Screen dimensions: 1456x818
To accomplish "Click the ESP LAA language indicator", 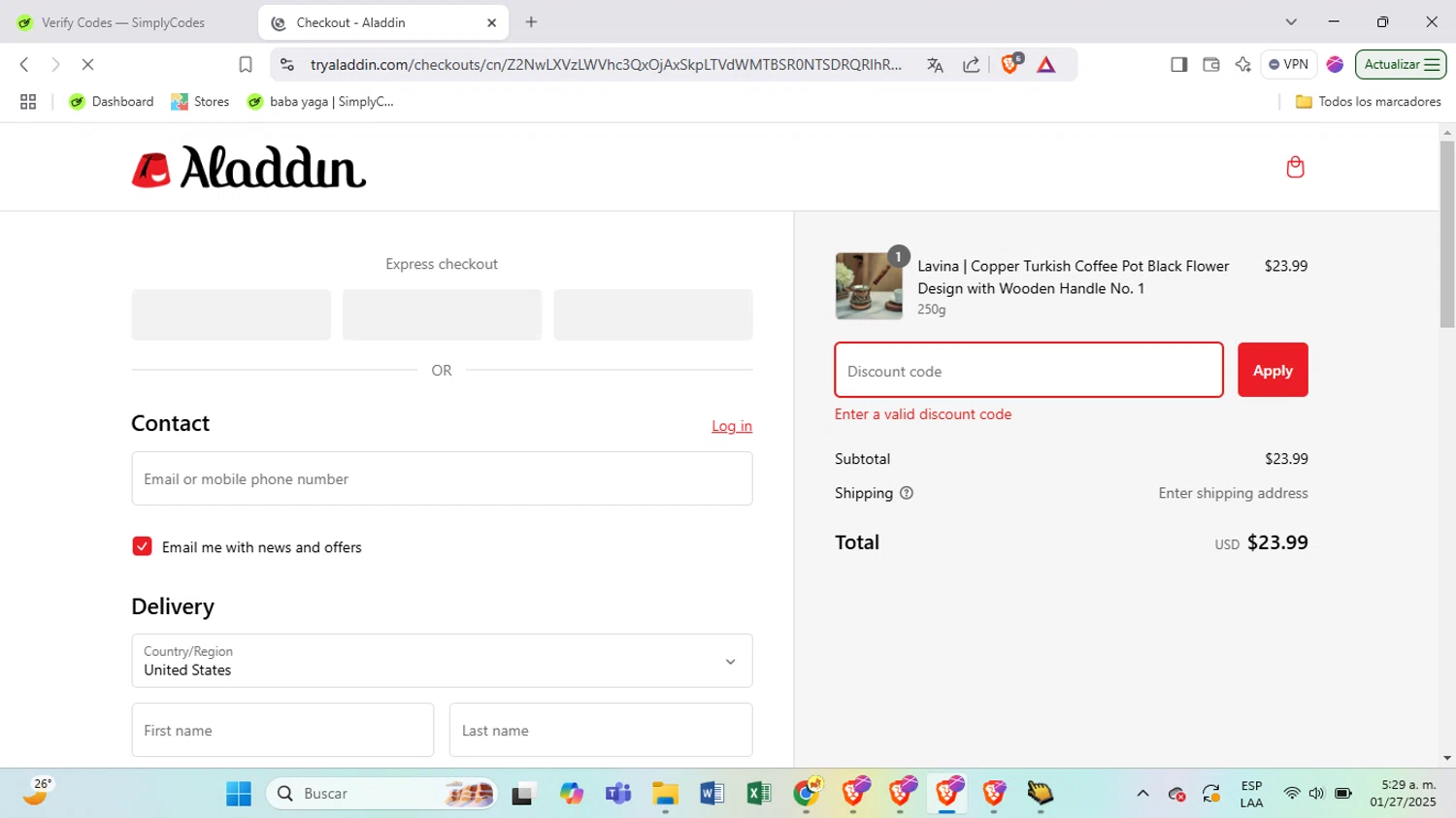I will (1251, 794).
